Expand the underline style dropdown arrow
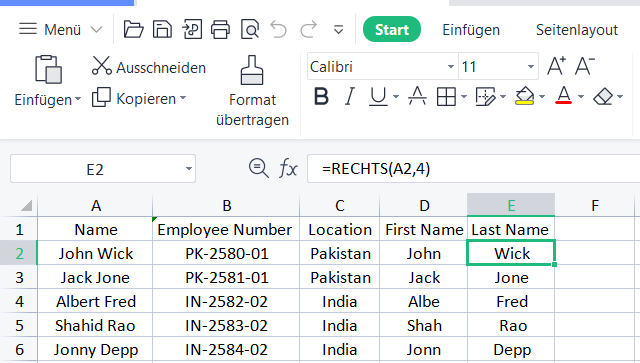The height and width of the screenshot is (363, 640). pos(396,97)
